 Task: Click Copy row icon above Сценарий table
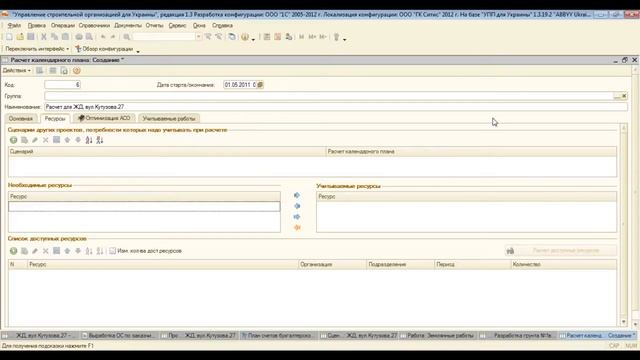24,140
